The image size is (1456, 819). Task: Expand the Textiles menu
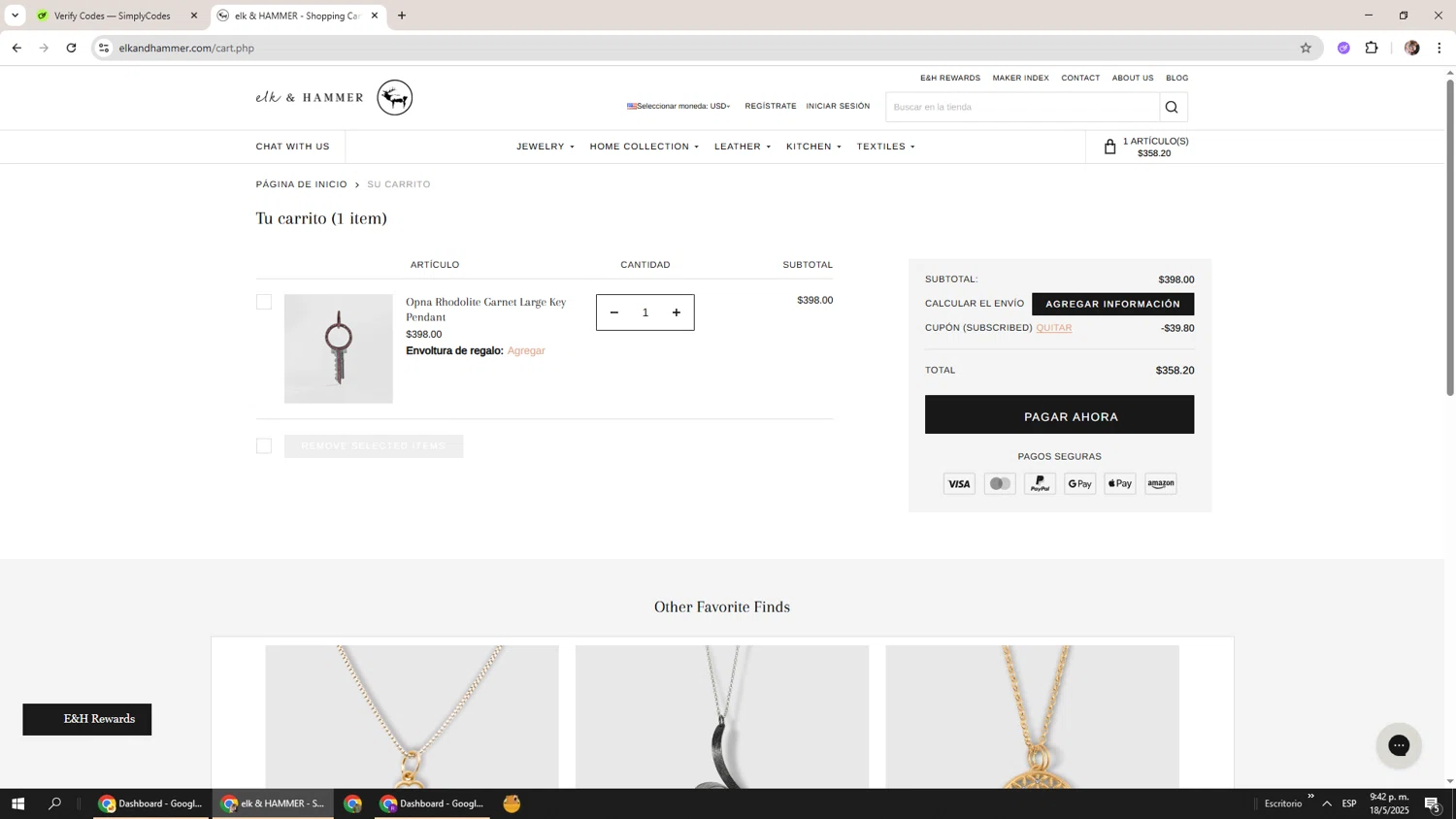pos(886,147)
